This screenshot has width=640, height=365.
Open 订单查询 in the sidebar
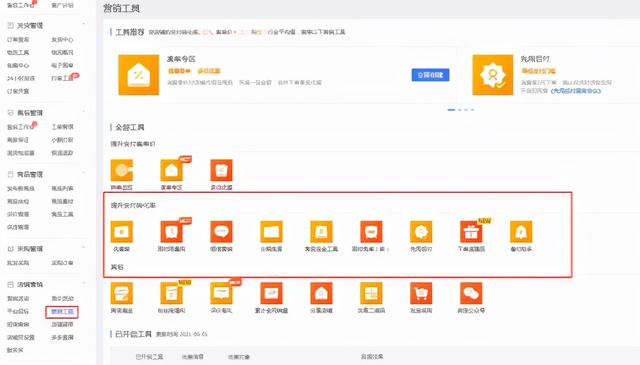(18, 40)
